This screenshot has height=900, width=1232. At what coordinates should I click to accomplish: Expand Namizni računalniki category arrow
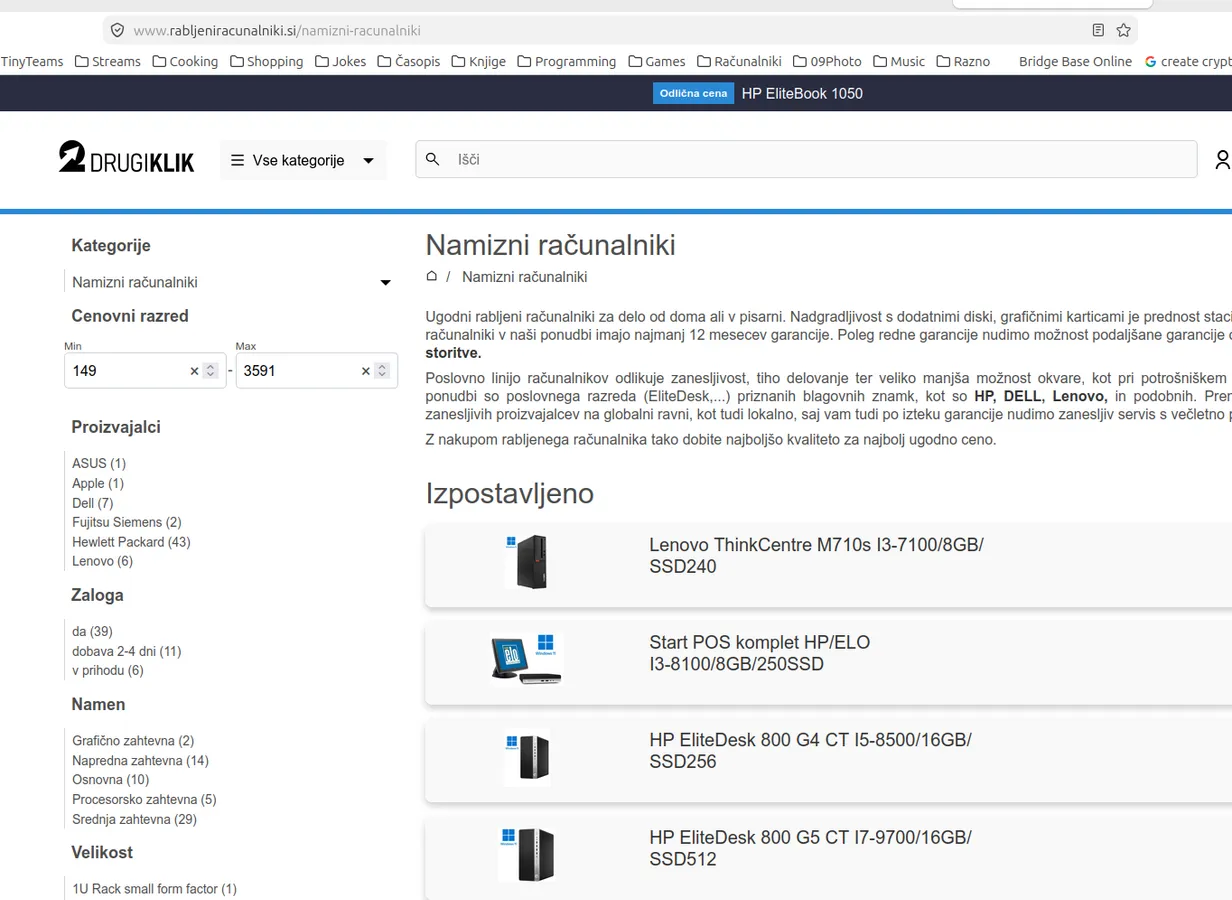pyautogui.click(x=385, y=283)
